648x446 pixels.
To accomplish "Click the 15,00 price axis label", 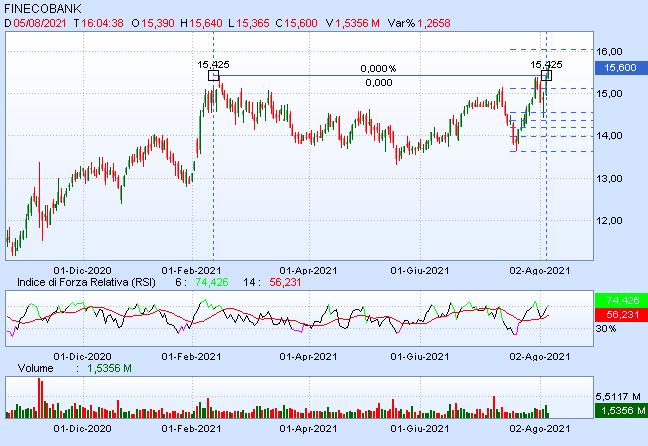I will click(609, 94).
